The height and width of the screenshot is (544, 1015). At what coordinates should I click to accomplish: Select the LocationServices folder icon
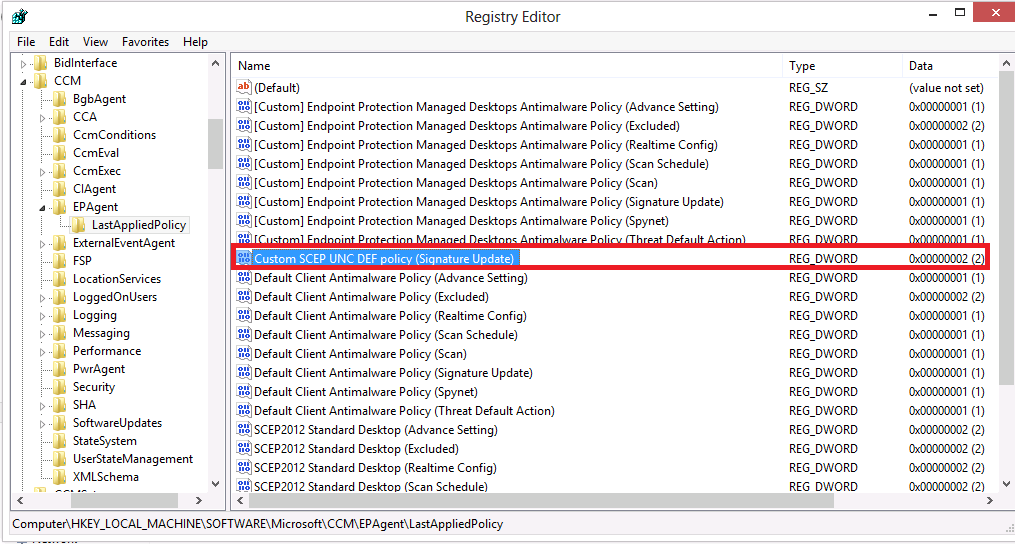(x=60, y=279)
